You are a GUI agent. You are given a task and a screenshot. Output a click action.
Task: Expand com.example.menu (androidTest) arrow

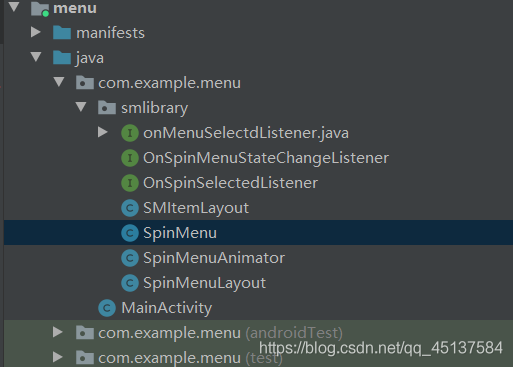click(58, 332)
